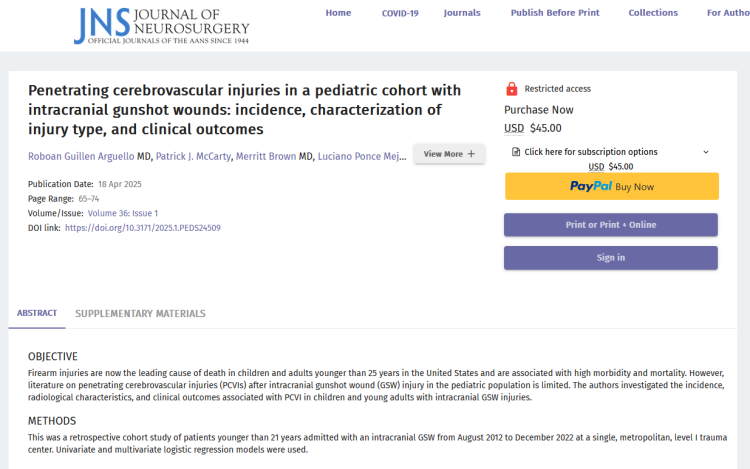This screenshot has height=469, width=750.
Task: Switch to the Supplementary Materials tab
Action: (140, 313)
